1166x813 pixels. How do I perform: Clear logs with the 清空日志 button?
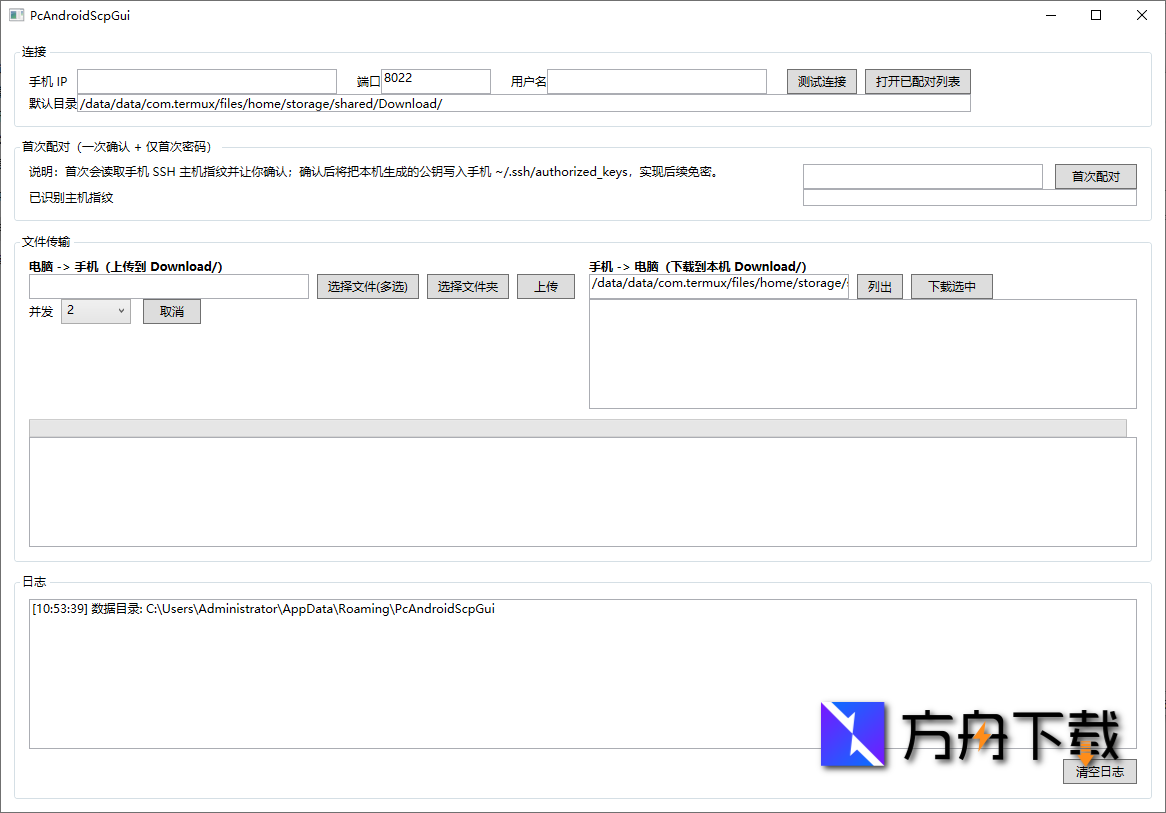click(1099, 771)
